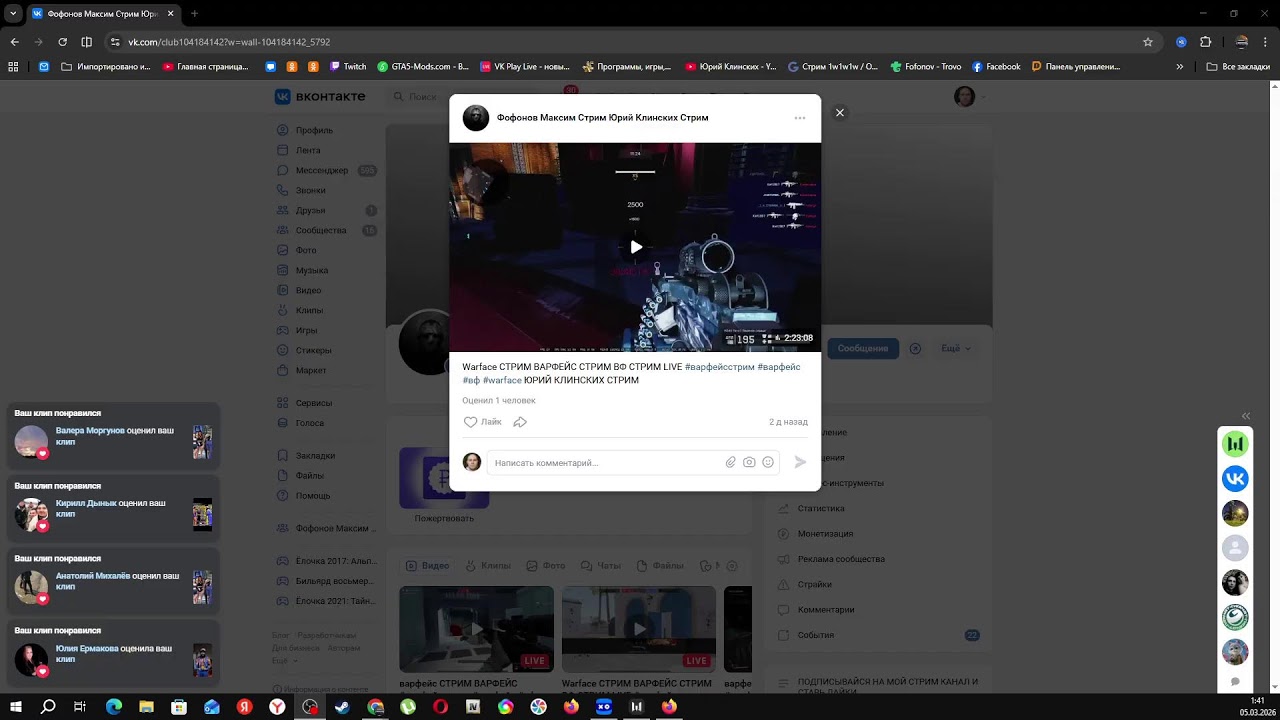Image resolution: width=1280 pixels, height=720 pixels.
Task: Open the Клипы item in VK menu
Action: [310, 310]
